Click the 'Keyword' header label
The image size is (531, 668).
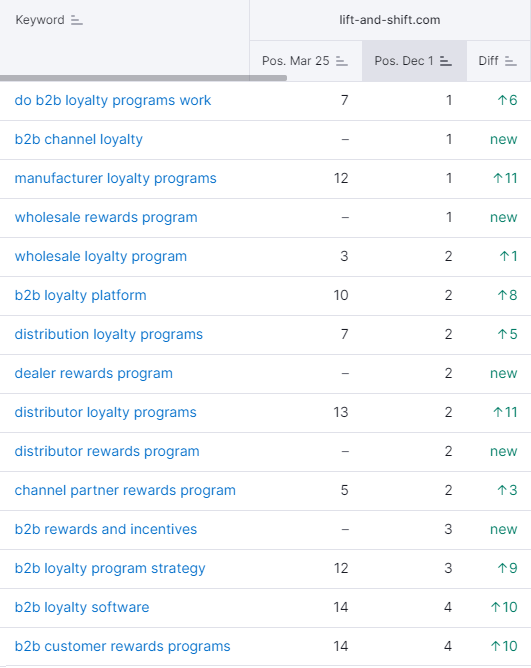[40, 20]
